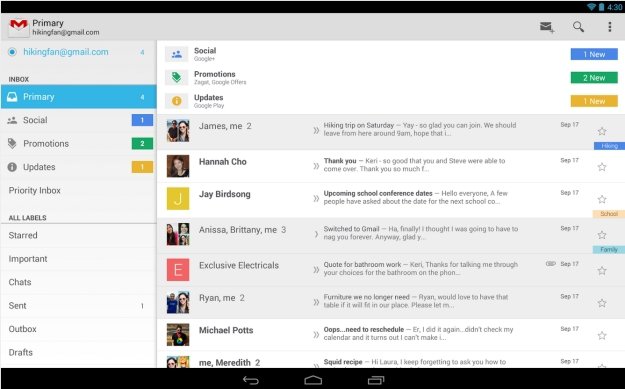Screen dimensions: 625x389
Task: Click importance marker on Hiking trip email
Action: click(x=316, y=130)
